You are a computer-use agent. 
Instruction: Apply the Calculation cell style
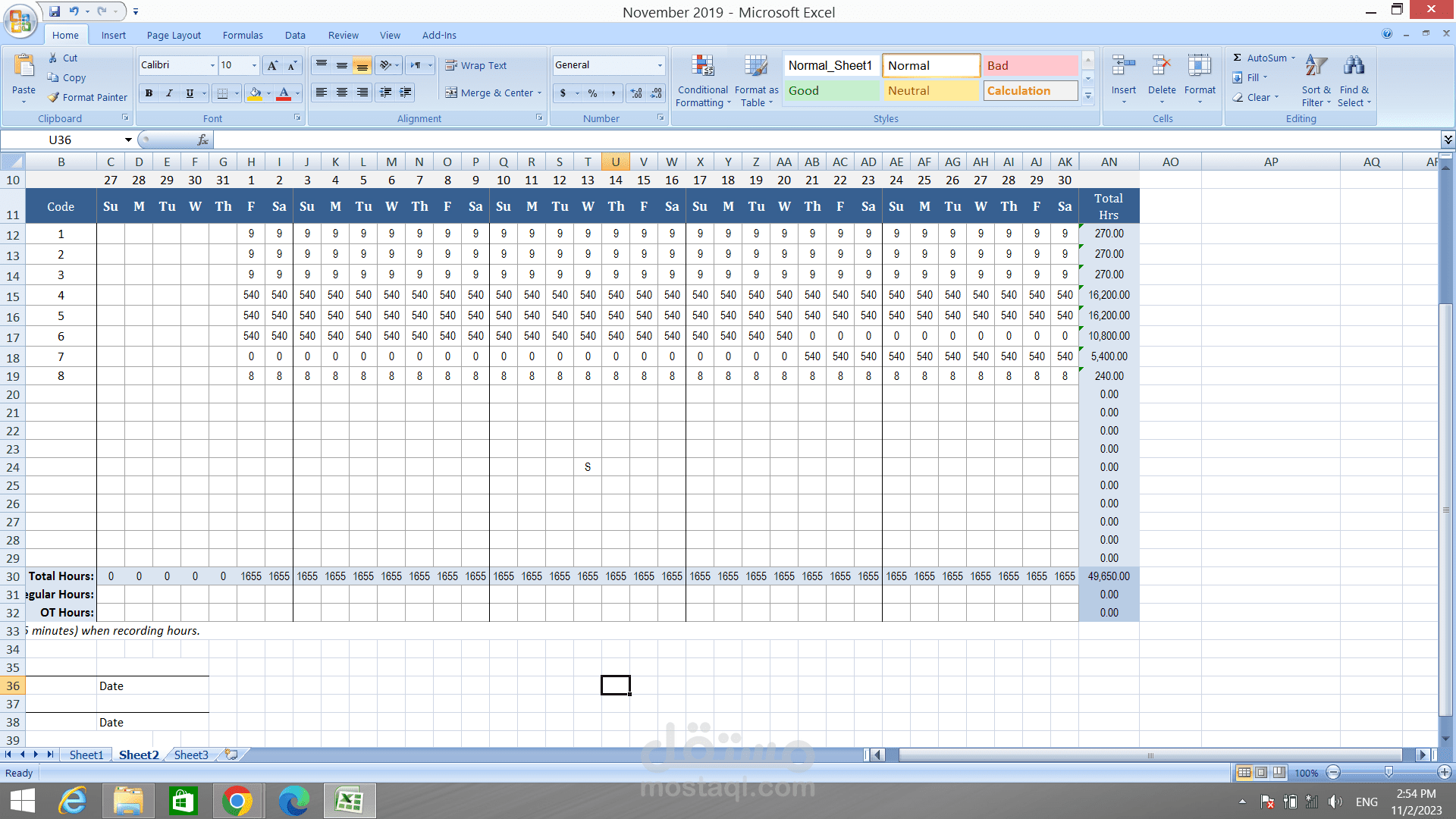click(x=1031, y=90)
